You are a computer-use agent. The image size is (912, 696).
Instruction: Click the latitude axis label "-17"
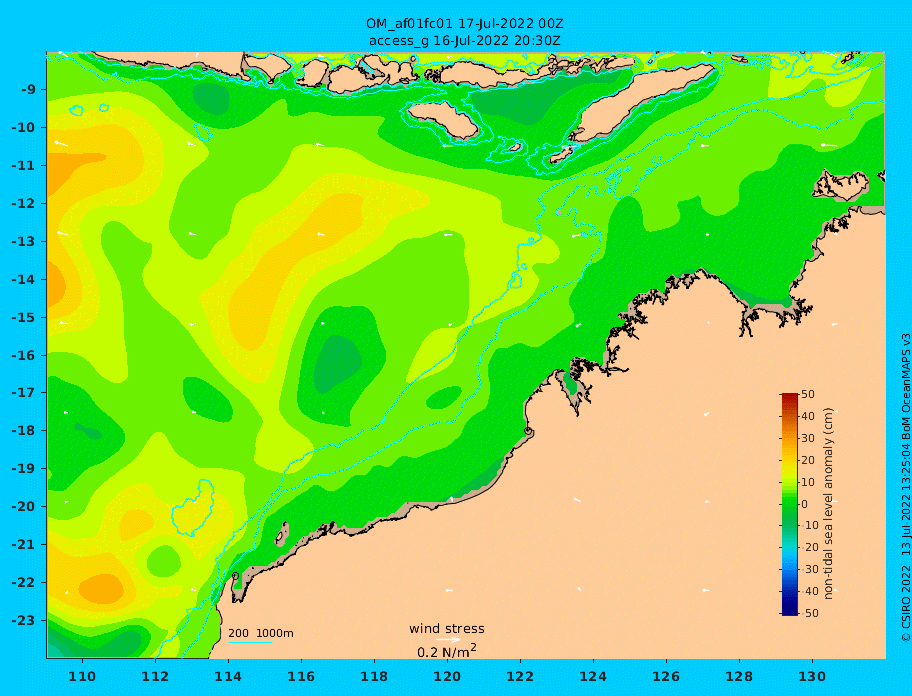[25, 393]
